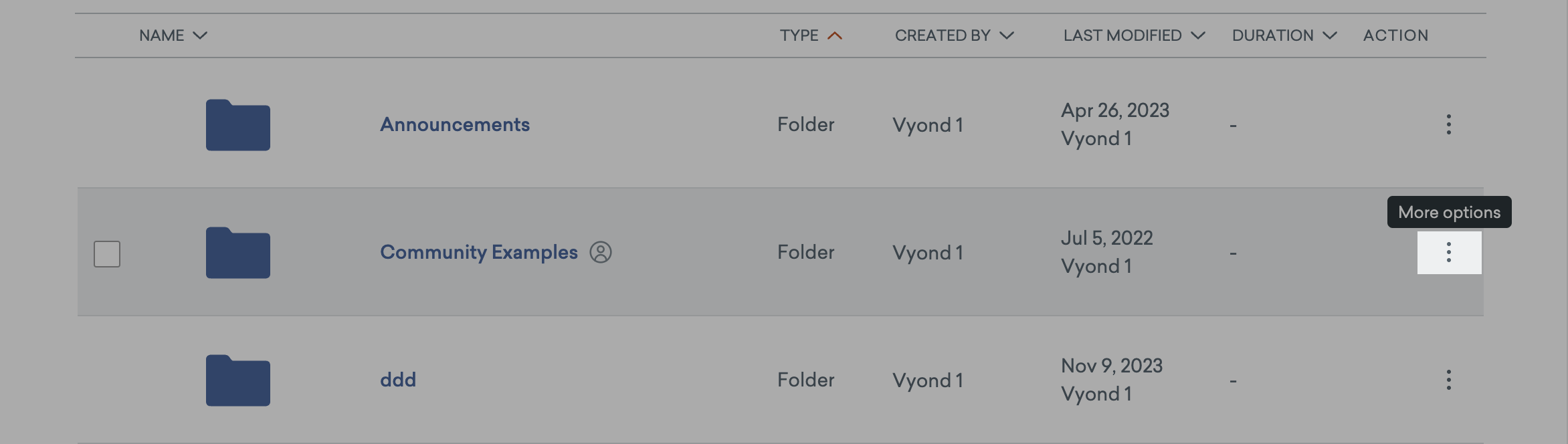Click the Announcements folder icon
1568x444 pixels.
[237, 124]
